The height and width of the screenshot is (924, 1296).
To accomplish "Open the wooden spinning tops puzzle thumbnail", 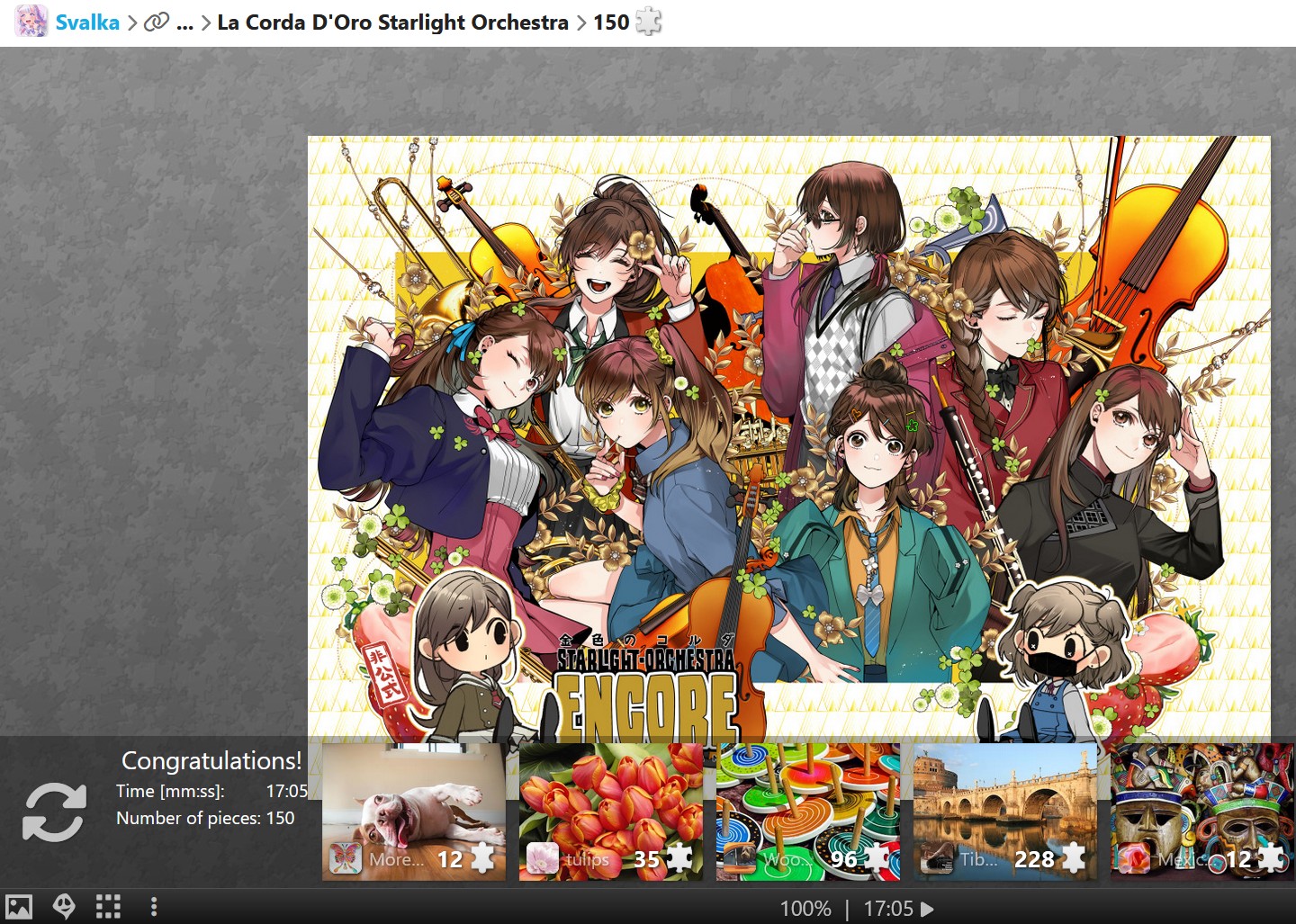I will pos(808,812).
